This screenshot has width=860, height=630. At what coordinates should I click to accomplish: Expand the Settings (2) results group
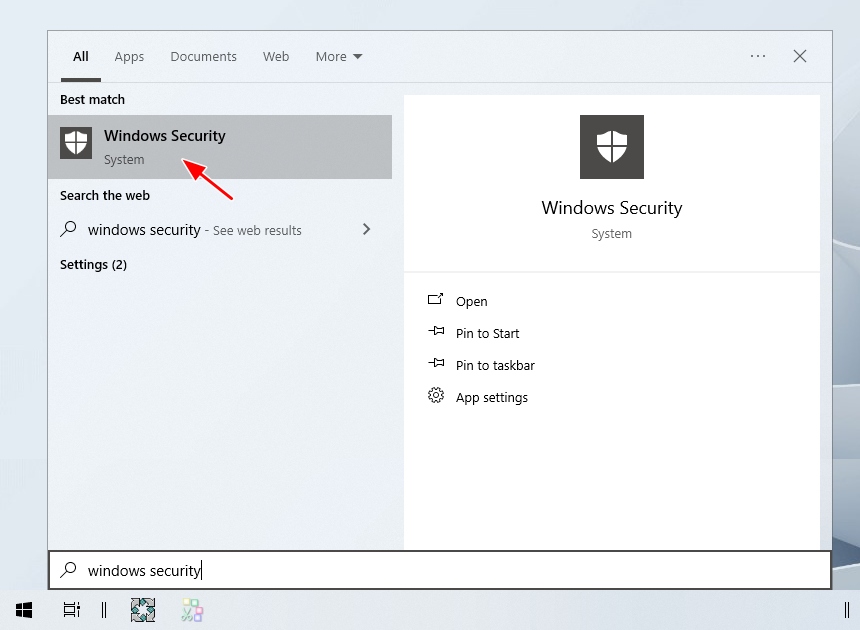[93, 265]
